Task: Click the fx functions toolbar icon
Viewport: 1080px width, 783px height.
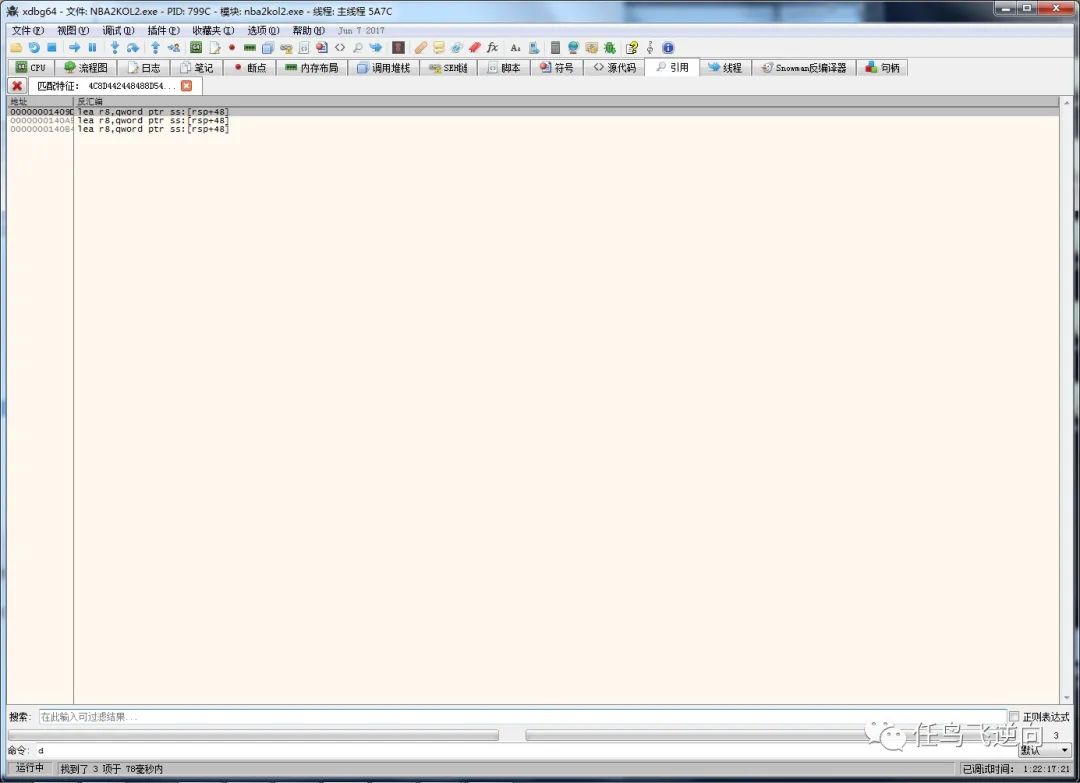Action: click(492, 48)
